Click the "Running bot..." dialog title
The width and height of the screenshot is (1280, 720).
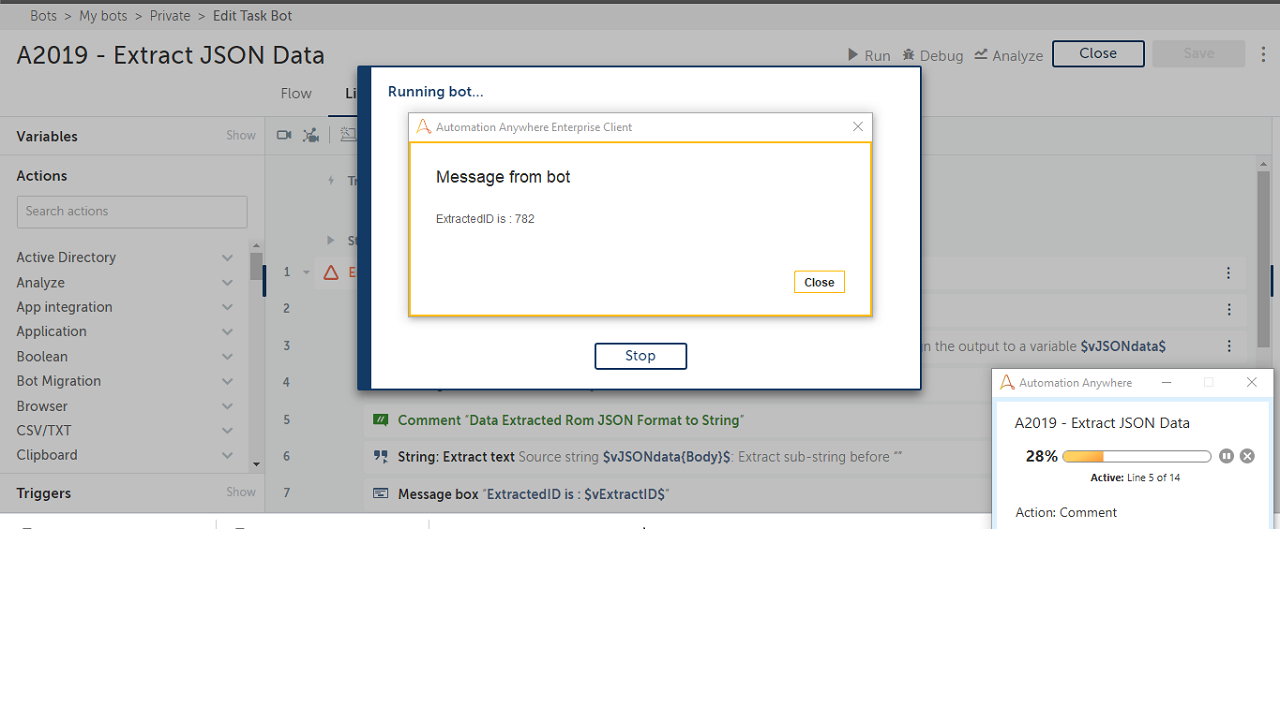[x=436, y=92]
